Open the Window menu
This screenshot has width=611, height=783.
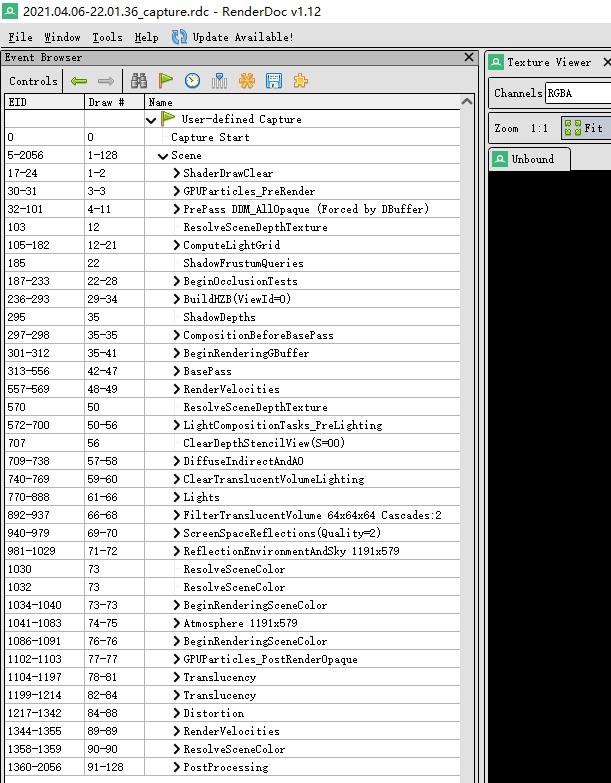tap(62, 37)
